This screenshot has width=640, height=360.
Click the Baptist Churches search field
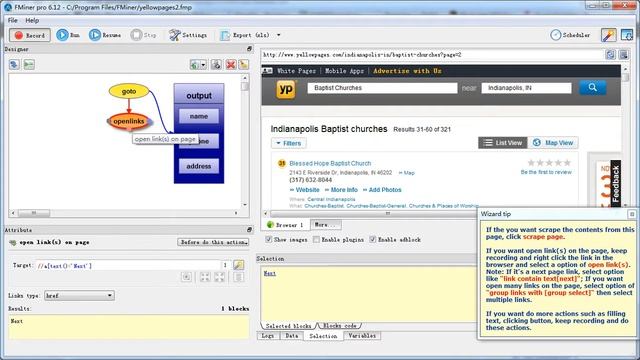coord(382,88)
